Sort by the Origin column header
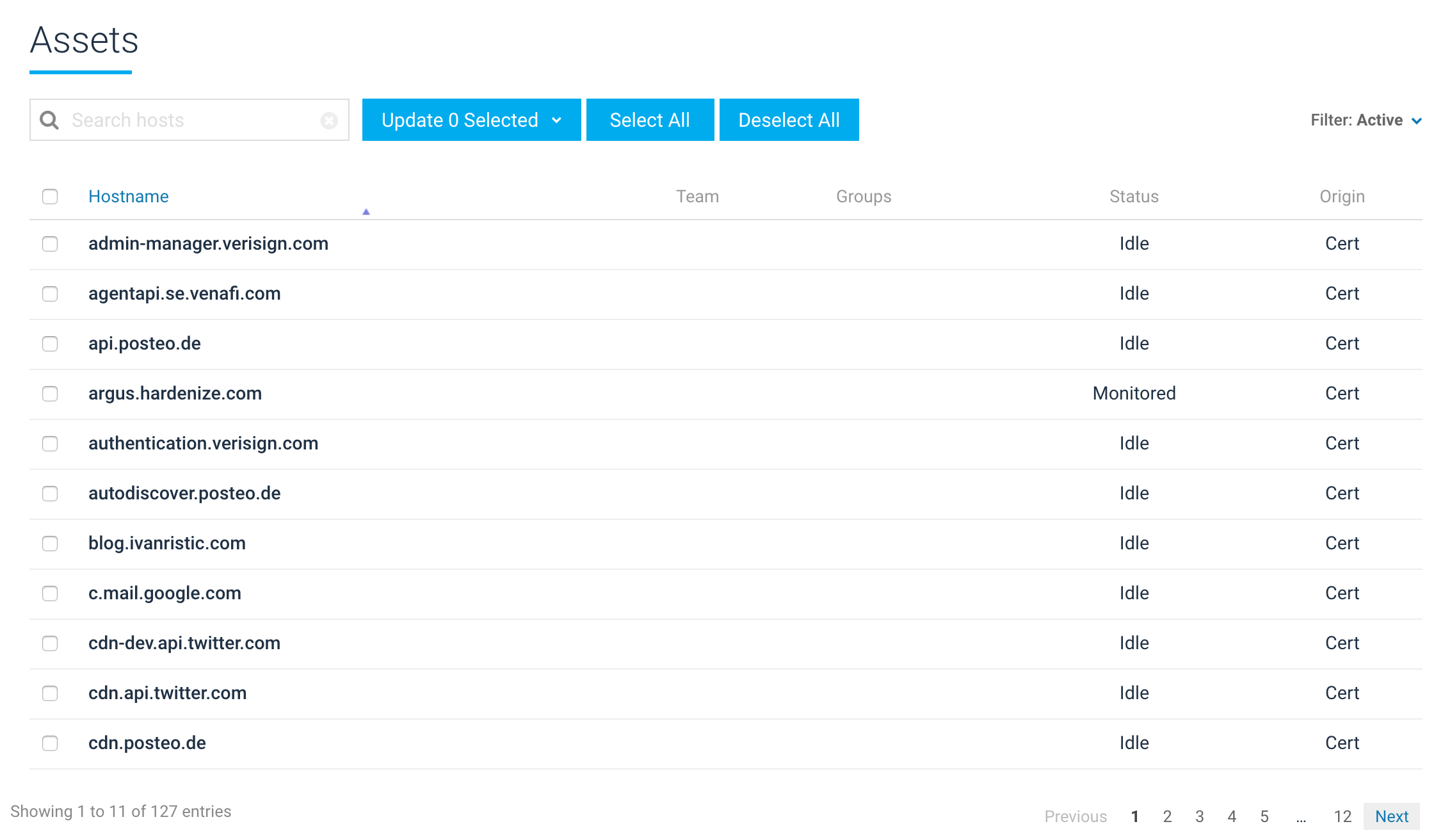1443x840 pixels. coord(1341,197)
